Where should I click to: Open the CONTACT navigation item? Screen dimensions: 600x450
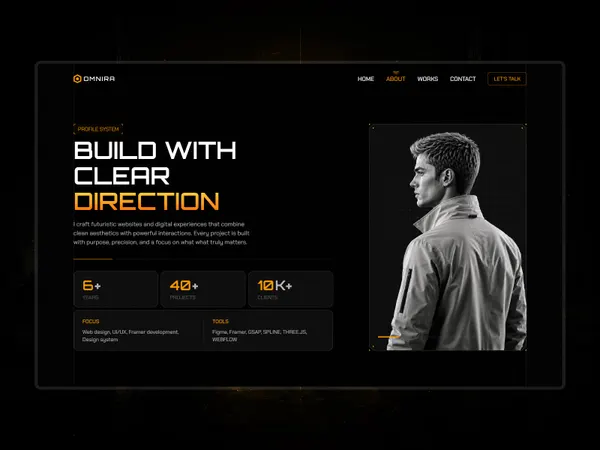(x=463, y=79)
